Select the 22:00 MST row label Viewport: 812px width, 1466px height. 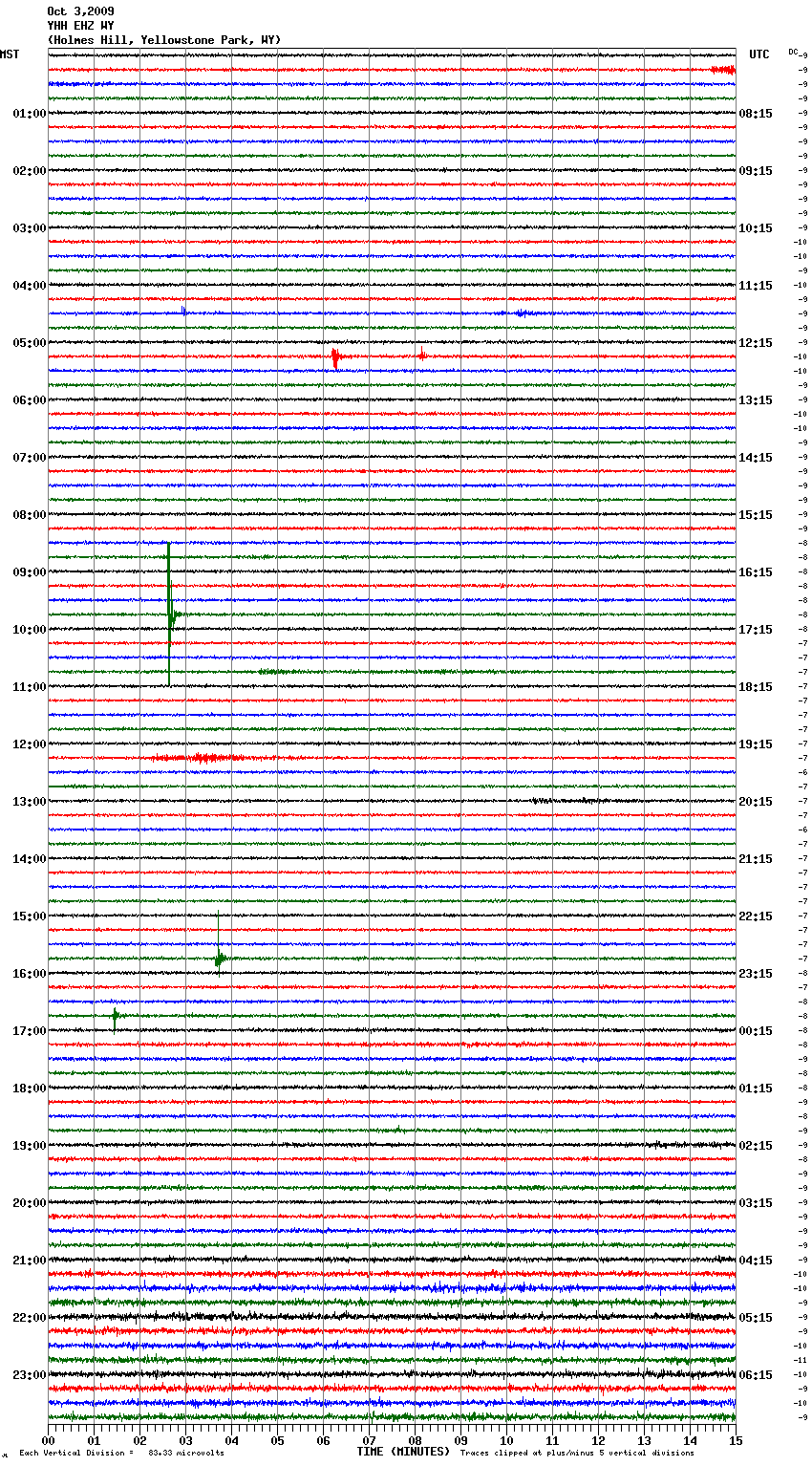pyautogui.click(x=30, y=1318)
